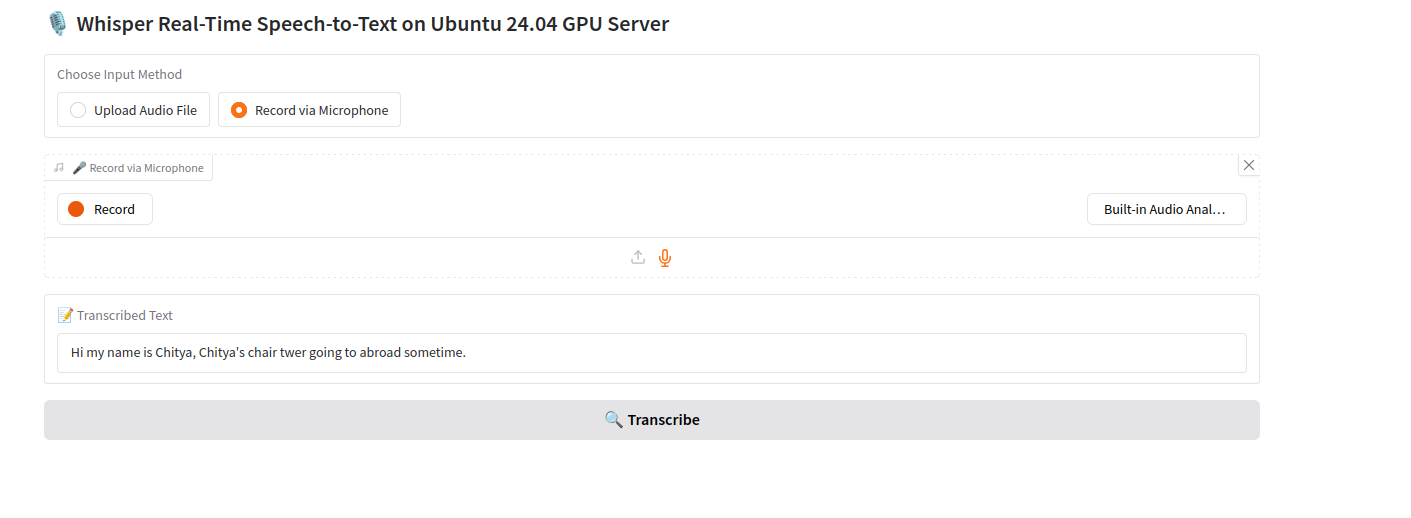Image resolution: width=1411 pixels, height=518 pixels.
Task: Click the music note icon in audio label
Action: (59, 168)
